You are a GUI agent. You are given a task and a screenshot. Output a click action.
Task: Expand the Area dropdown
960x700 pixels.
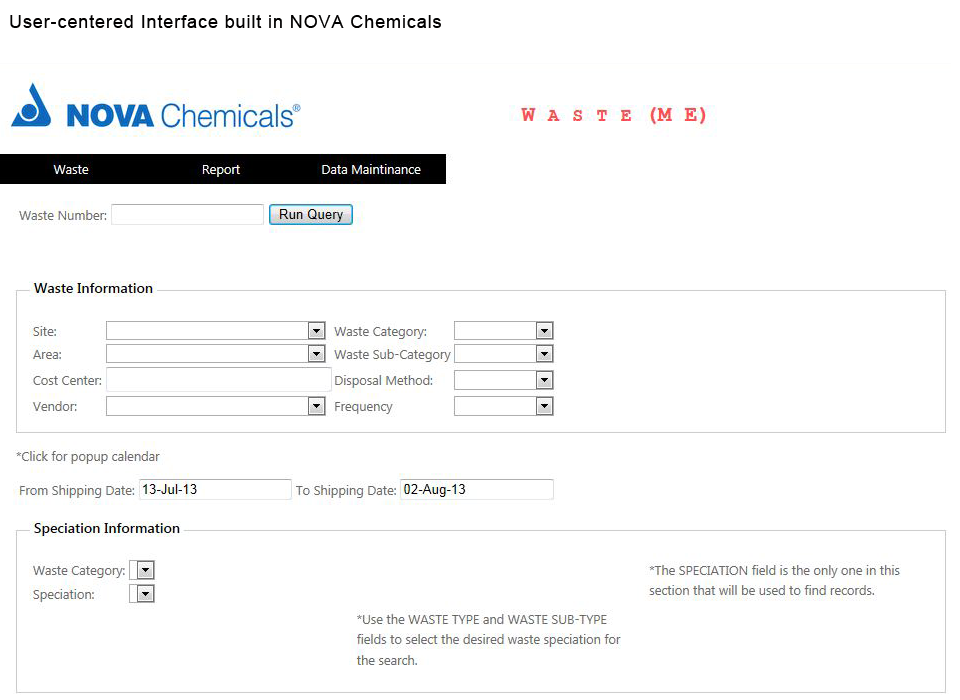click(x=216, y=354)
